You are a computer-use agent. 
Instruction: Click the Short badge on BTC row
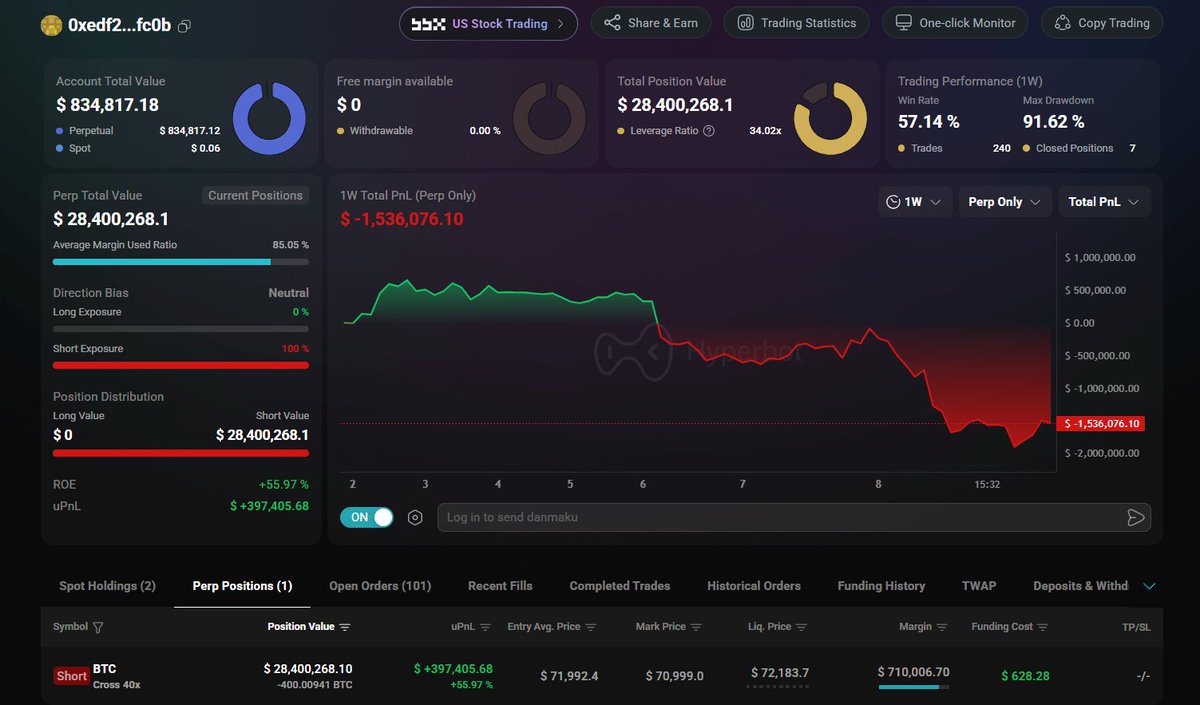point(71,676)
